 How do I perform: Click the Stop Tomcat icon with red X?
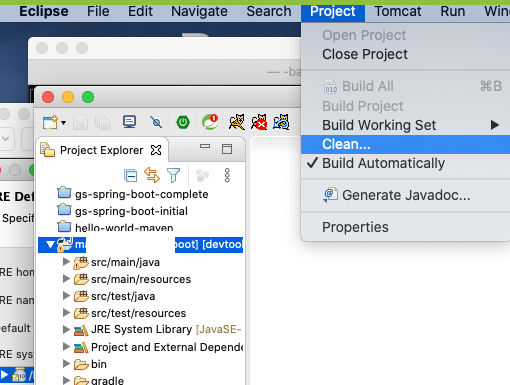[259, 122]
